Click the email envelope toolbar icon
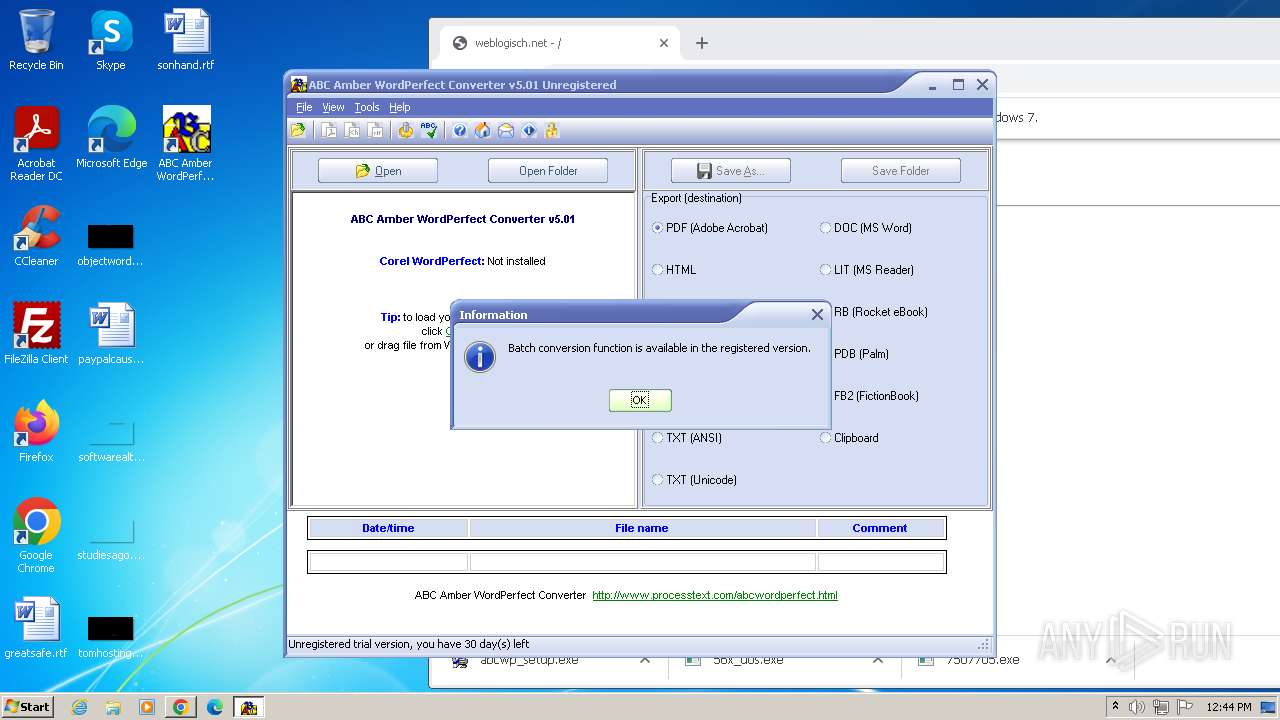This screenshot has height=720, width=1280. click(505, 130)
